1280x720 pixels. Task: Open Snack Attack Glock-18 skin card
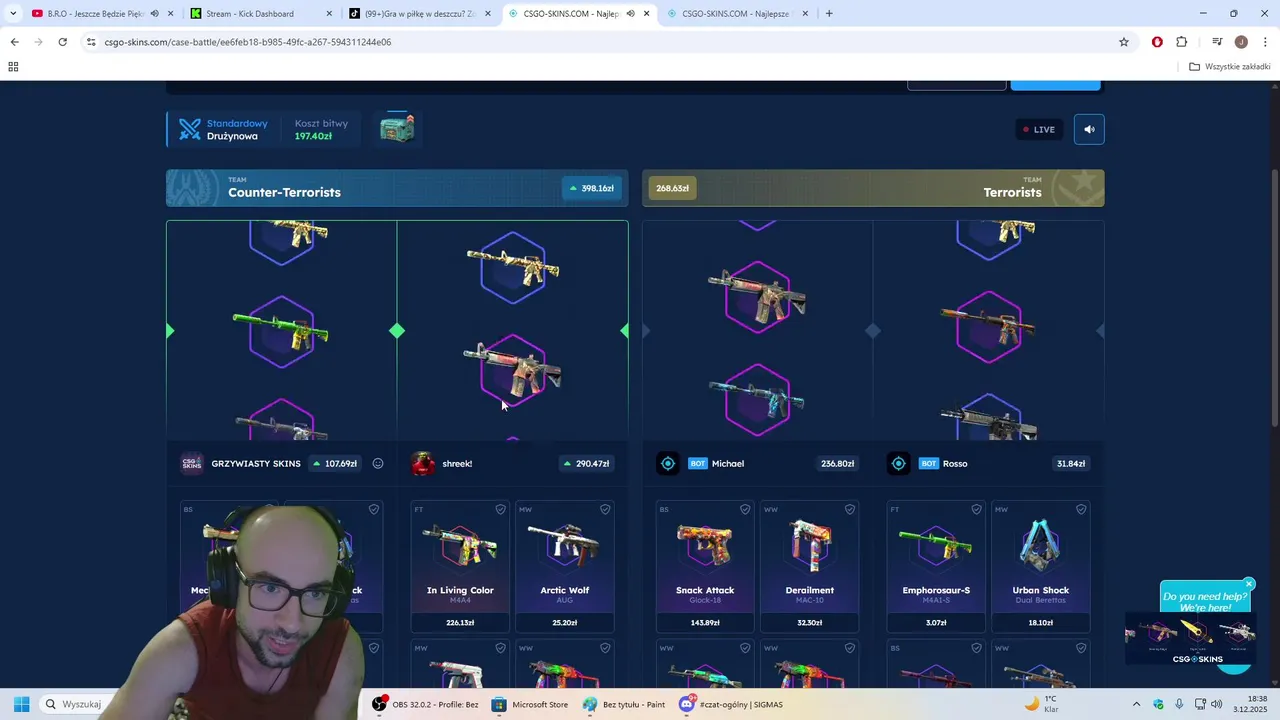(x=705, y=567)
